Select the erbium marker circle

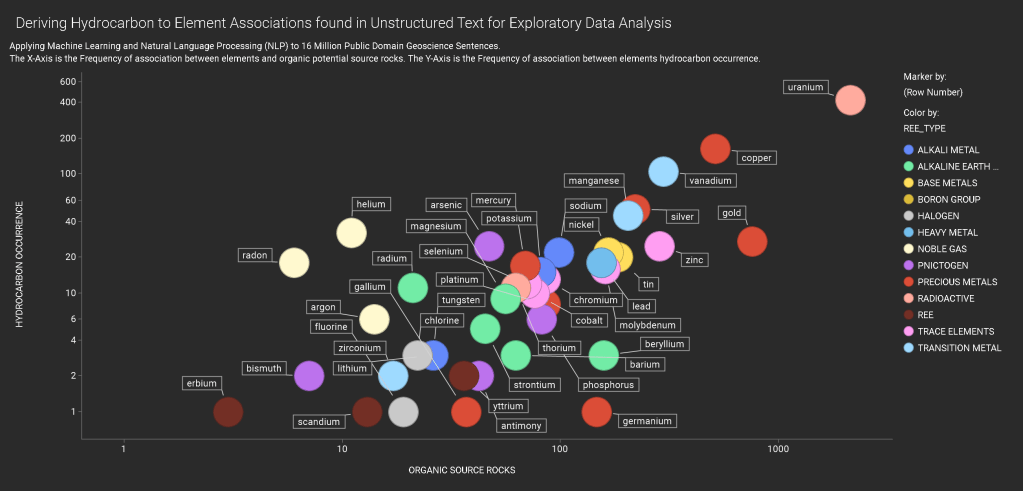[x=228, y=411]
